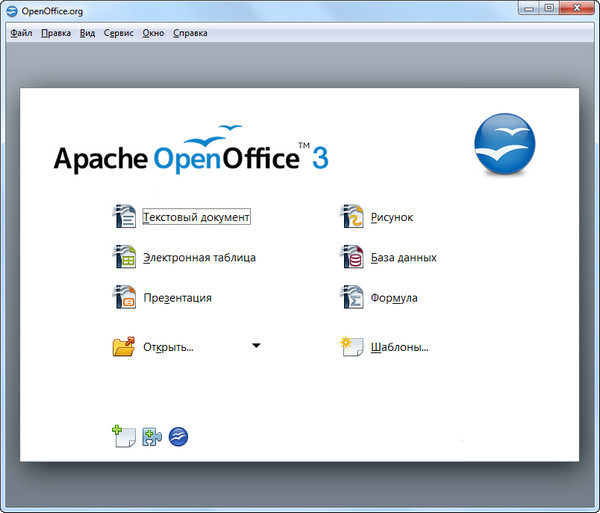Click the Рисунок drawing icon
Viewport: 600px width, 513px height.
pyautogui.click(x=352, y=216)
